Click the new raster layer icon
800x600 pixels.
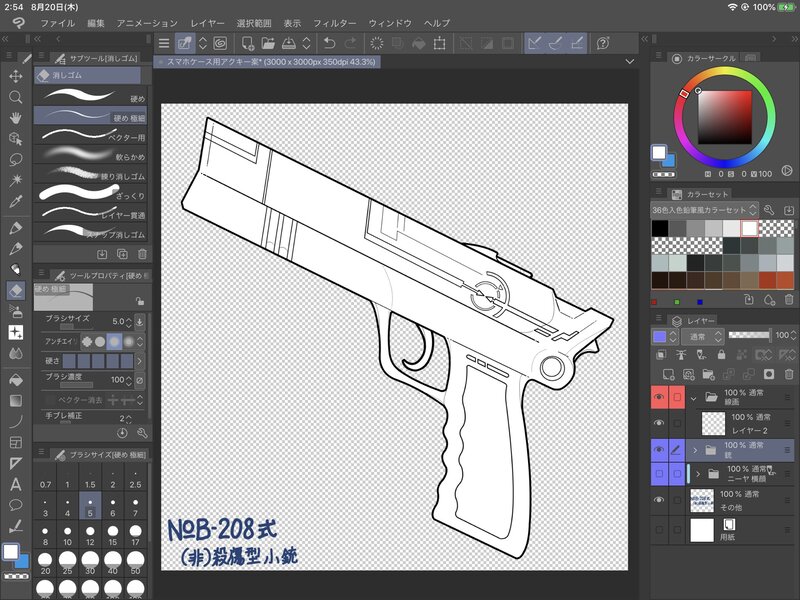click(x=669, y=374)
